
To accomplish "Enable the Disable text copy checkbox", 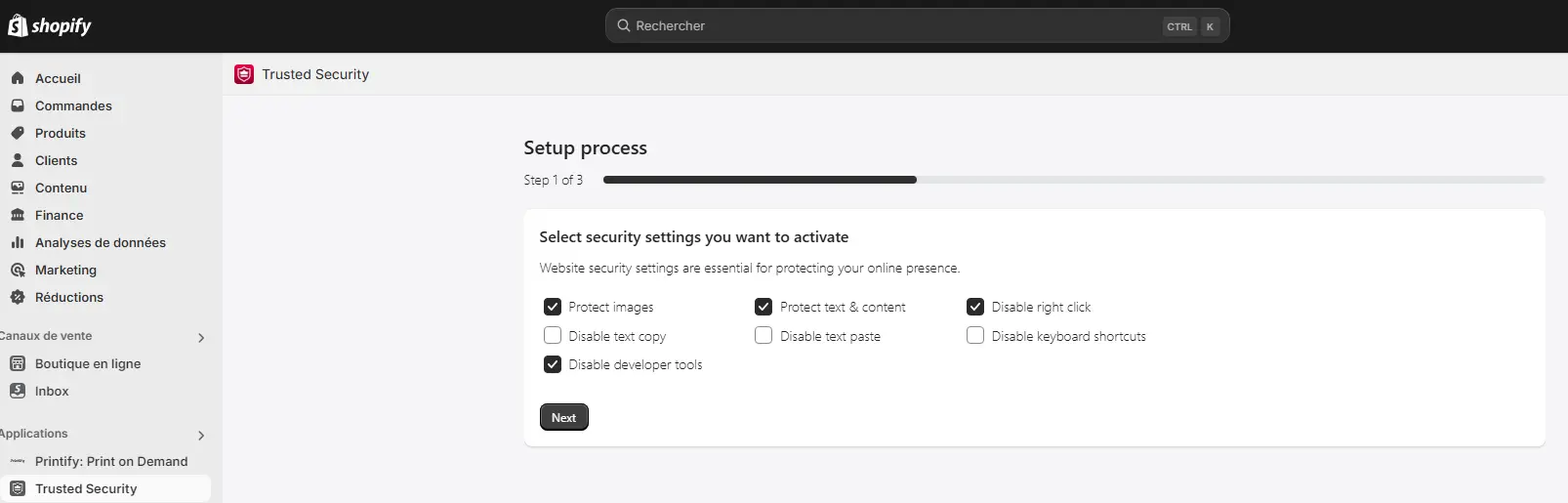I will click(553, 336).
